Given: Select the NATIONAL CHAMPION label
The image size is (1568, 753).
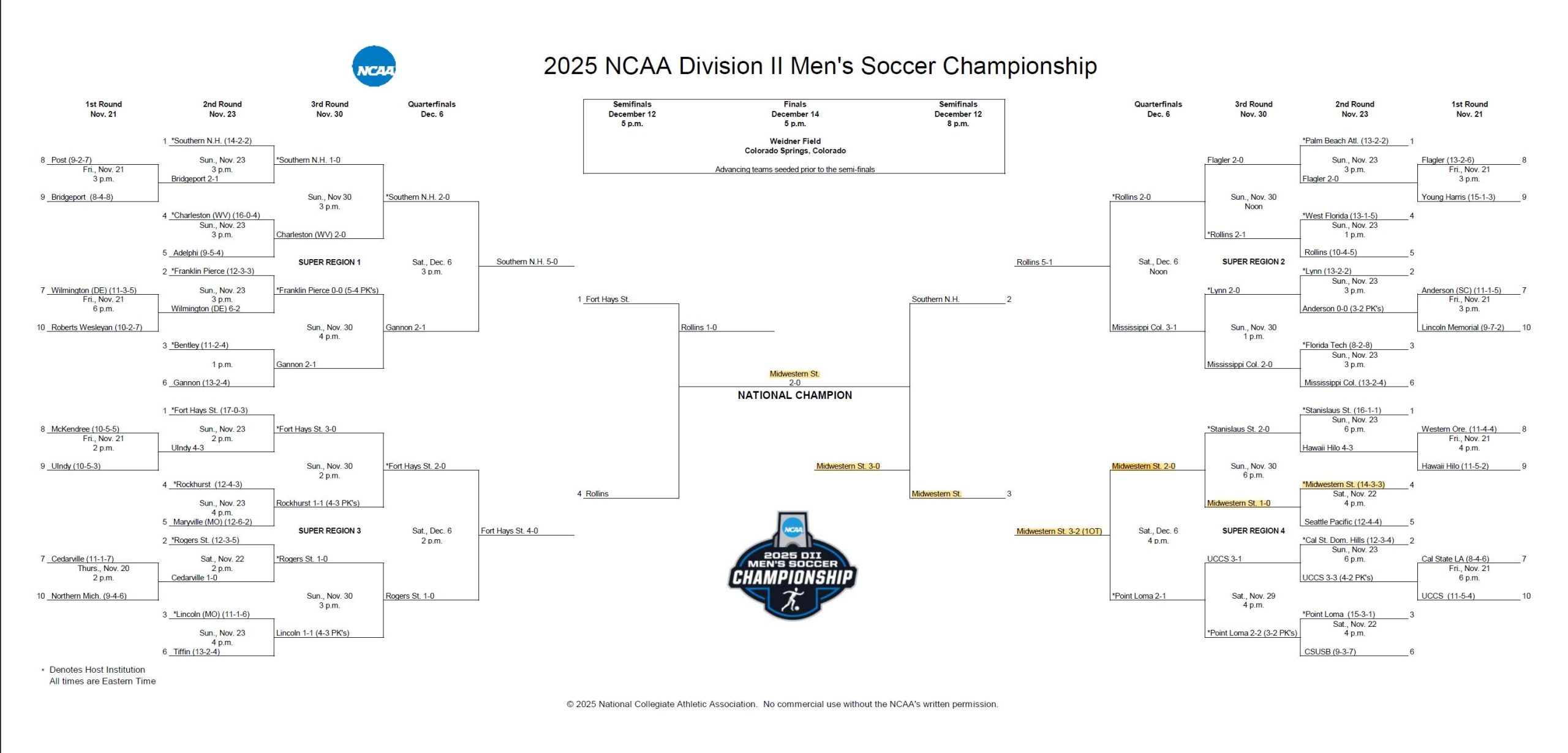Looking at the screenshot, I should [x=794, y=395].
